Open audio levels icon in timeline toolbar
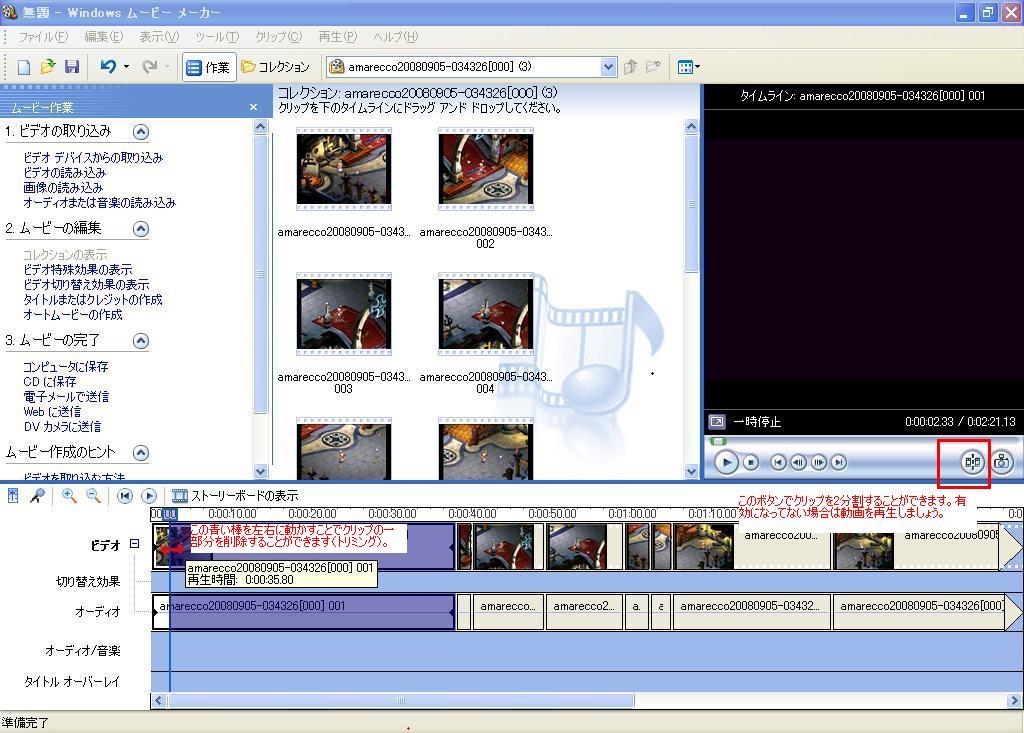 tap(13, 496)
